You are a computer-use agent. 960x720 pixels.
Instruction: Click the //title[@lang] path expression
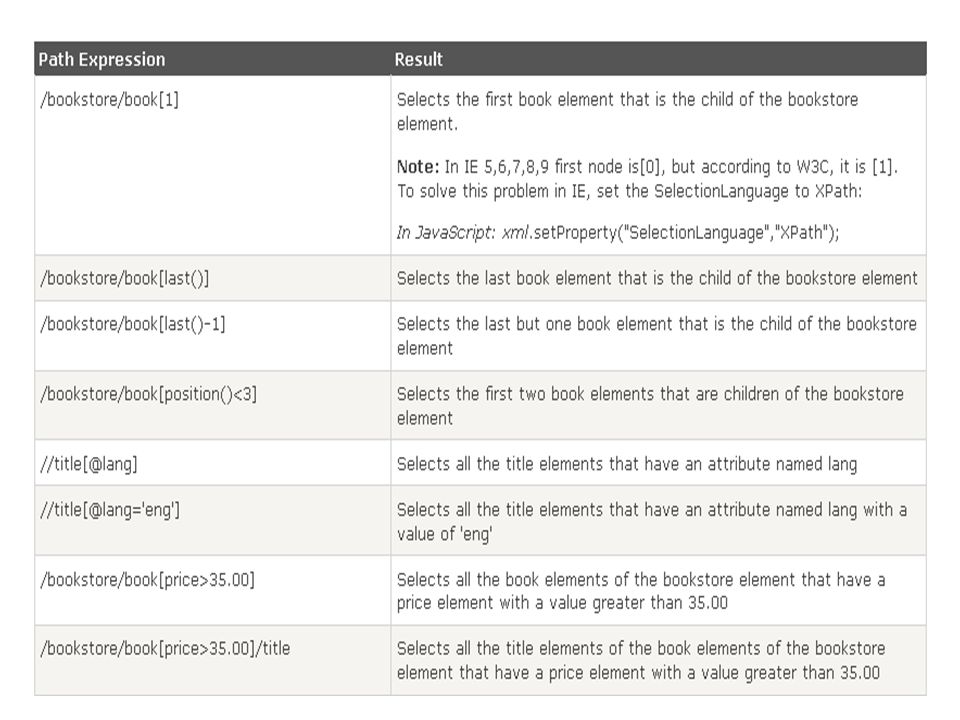pyautogui.click(x=89, y=464)
